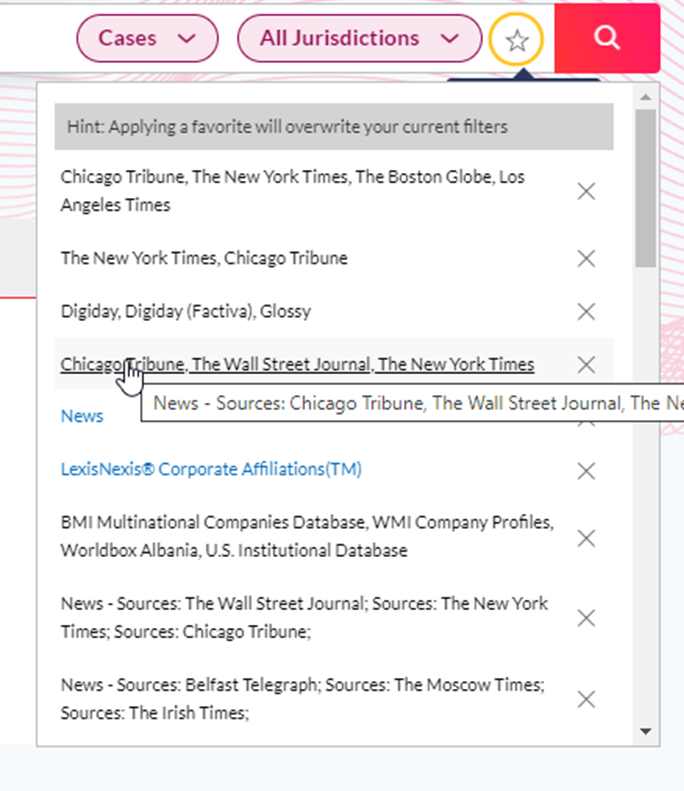The height and width of the screenshot is (791, 684).
Task: Open the All Jurisdictions dropdown
Action: [x=360, y=38]
